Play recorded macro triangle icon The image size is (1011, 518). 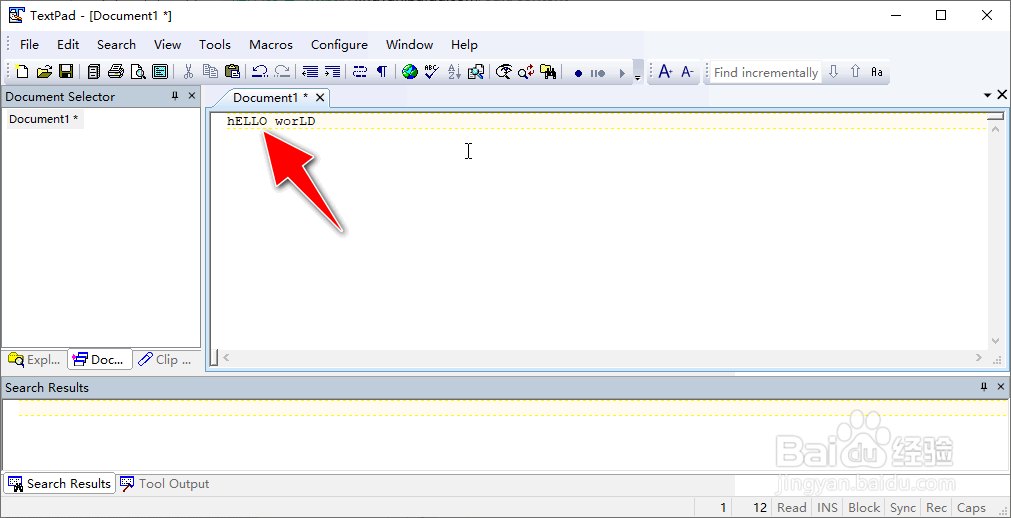(622, 74)
